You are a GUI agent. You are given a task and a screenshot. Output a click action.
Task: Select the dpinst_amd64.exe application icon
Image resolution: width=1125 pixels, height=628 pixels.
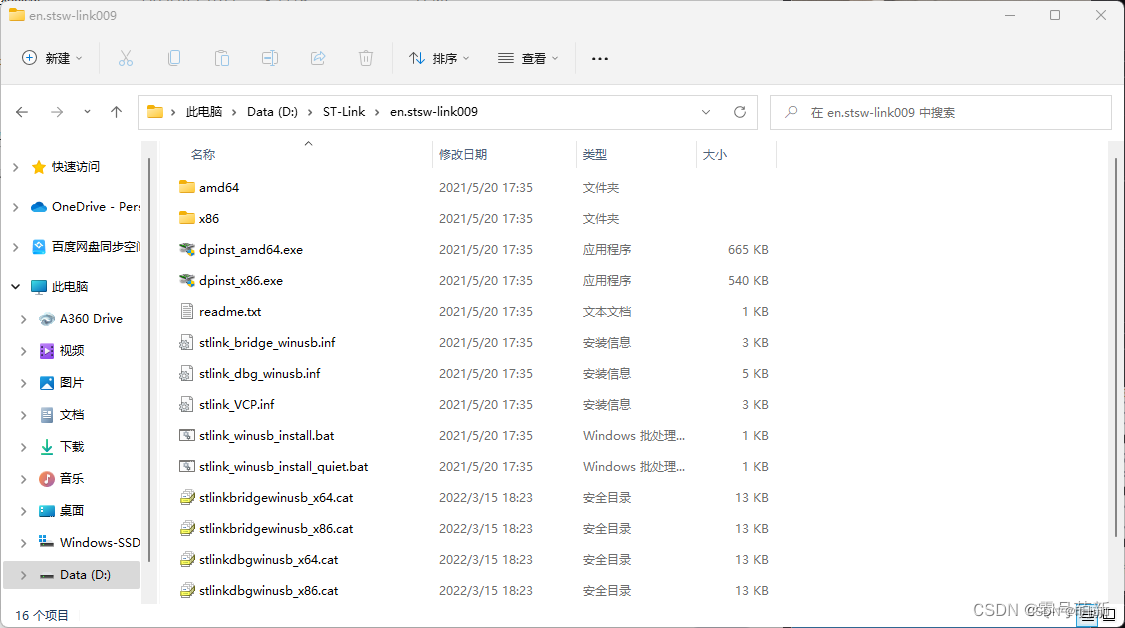[187, 249]
